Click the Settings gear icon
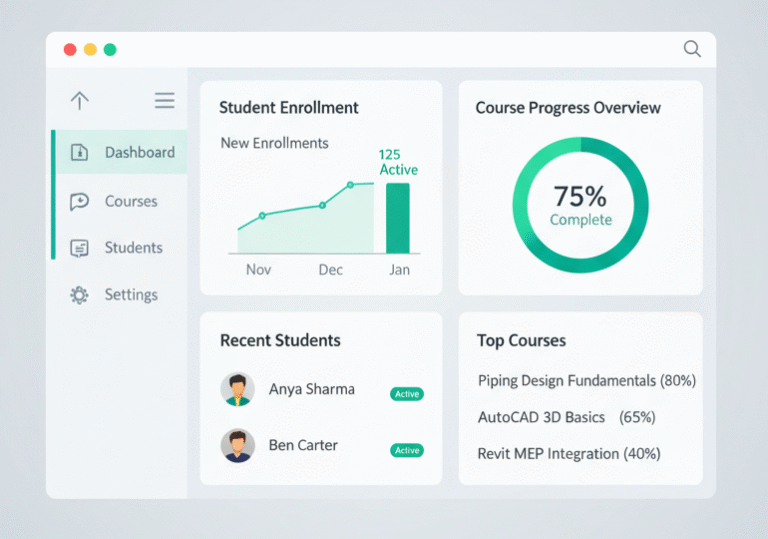The height and width of the screenshot is (539, 768). tap(80, 295)
